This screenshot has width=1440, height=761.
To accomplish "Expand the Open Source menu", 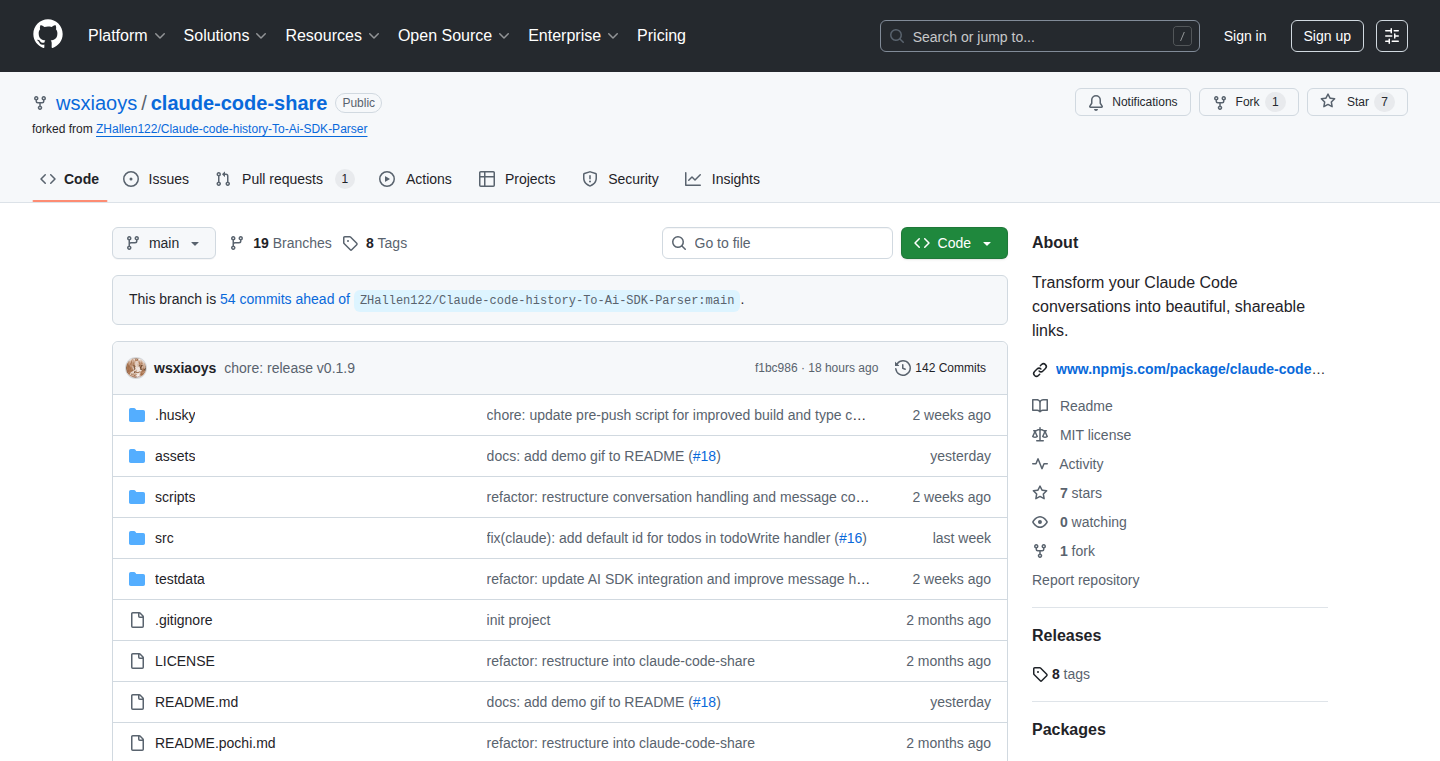I will (x=454, y=35).
